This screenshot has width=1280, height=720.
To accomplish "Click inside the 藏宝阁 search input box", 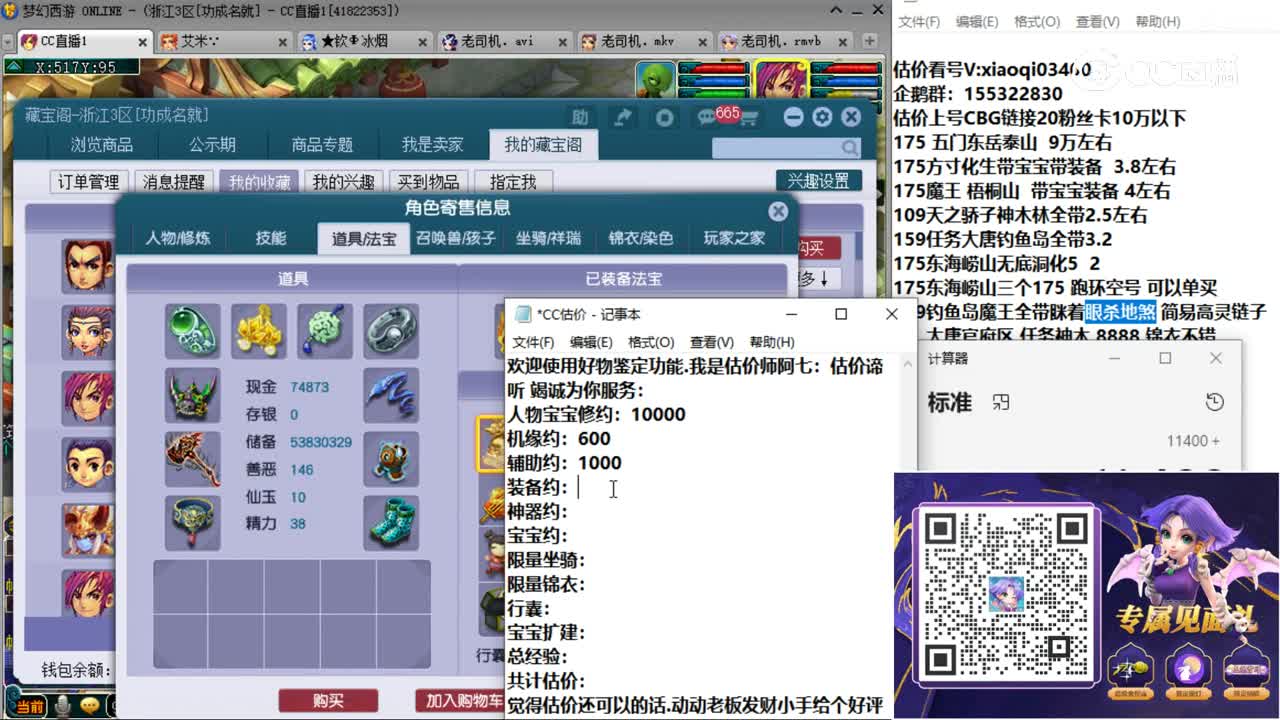I will tap(780, 147).
